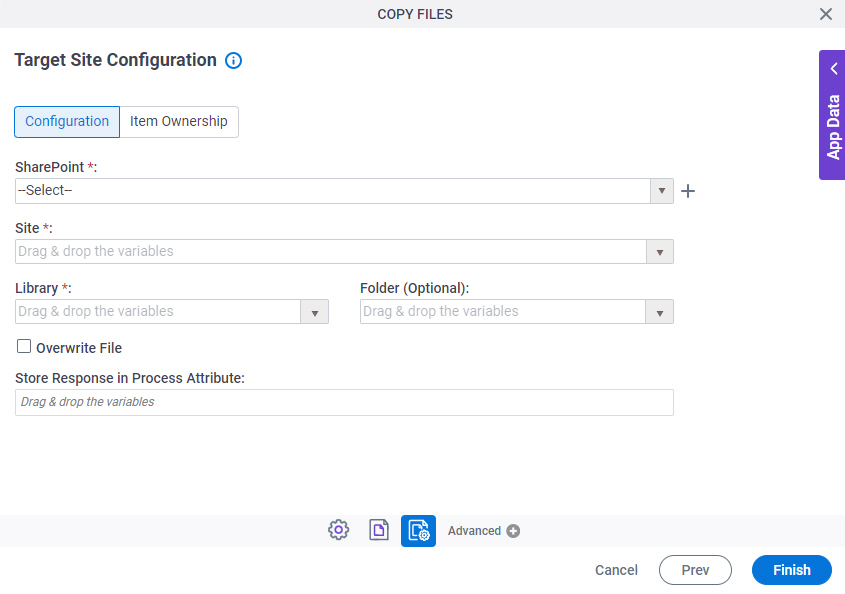Click the Target Site Configuration heading
The height and width of the screenshot is (594, 845).
(x=115, y=60)
